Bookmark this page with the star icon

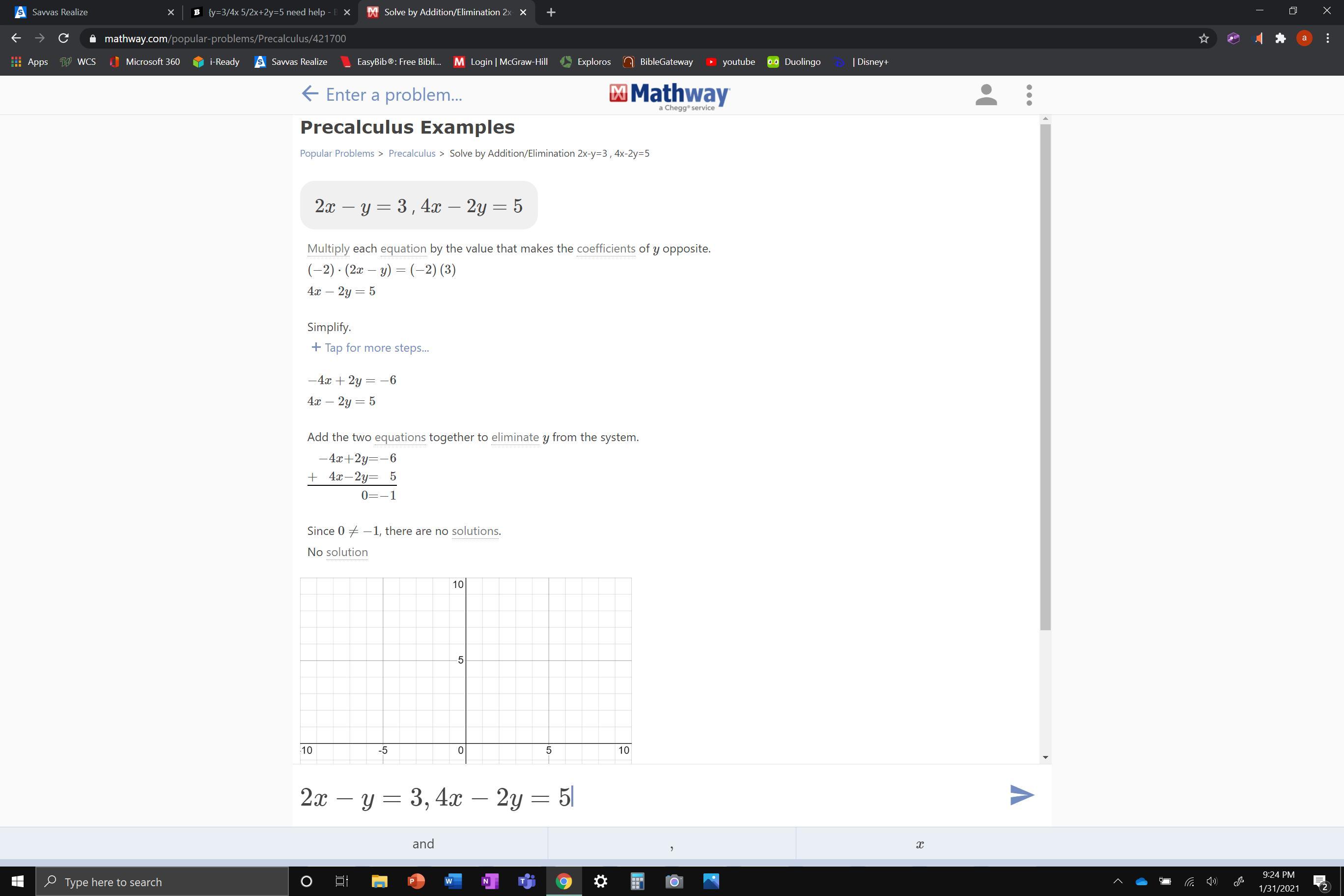click(x=1204, y=38)
